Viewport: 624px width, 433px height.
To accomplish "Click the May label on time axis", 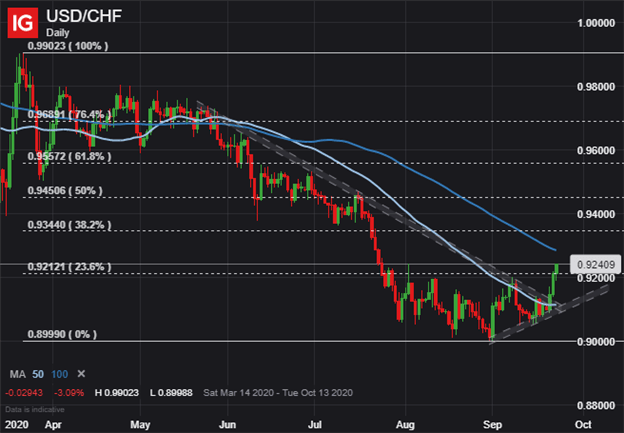I will [x=140, y=425].
